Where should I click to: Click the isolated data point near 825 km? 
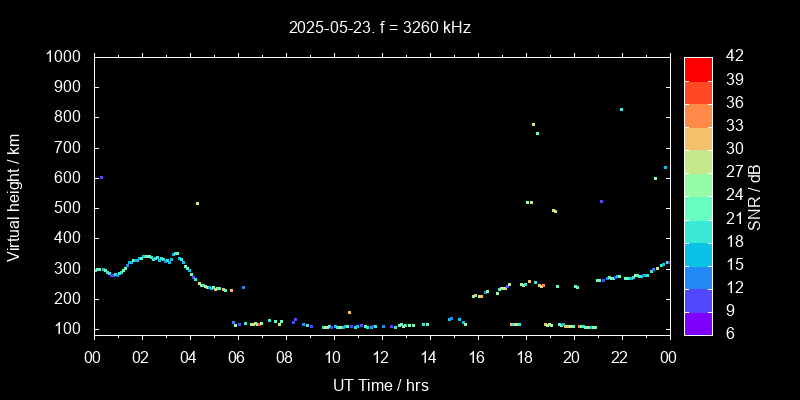621,110
